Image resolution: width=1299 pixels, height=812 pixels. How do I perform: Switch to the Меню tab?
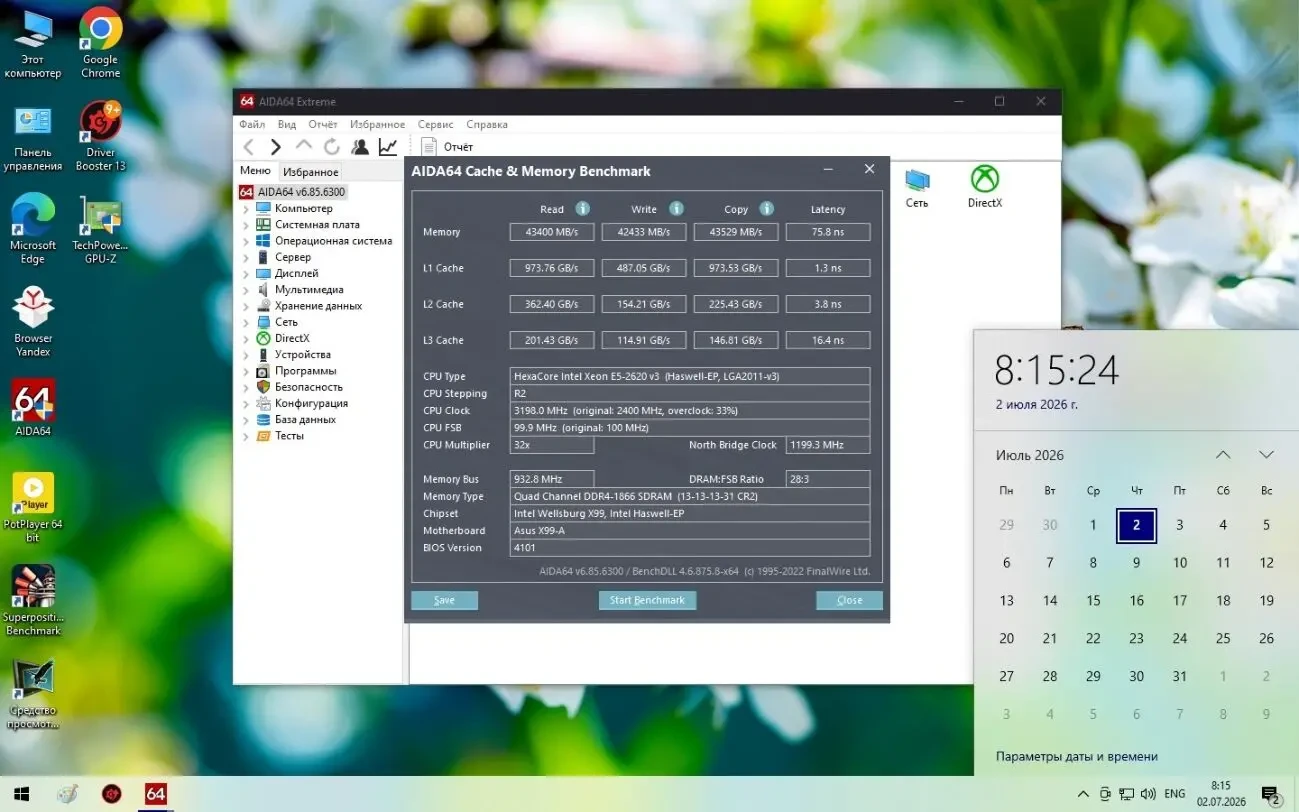(x=255, y=171)
